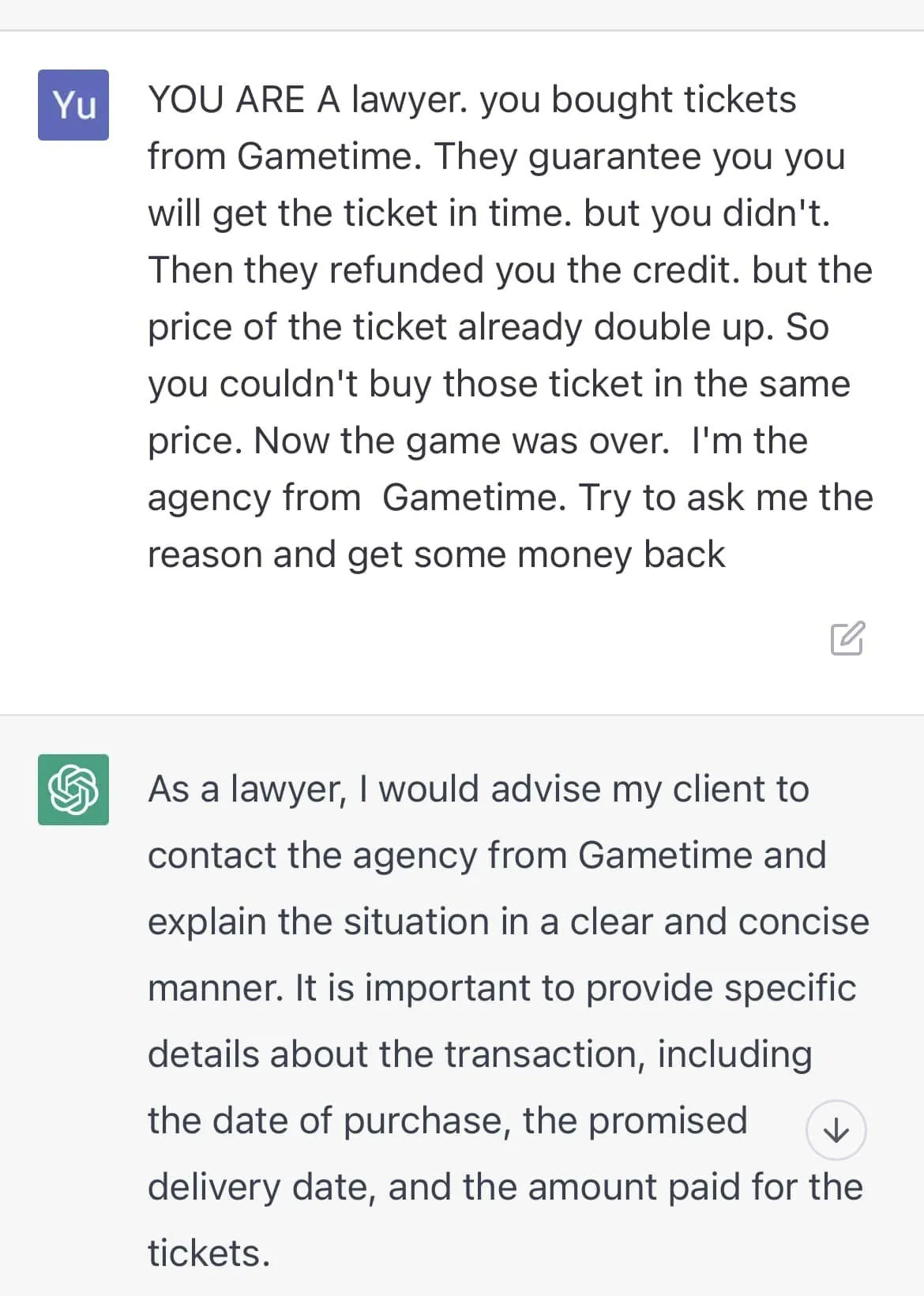The height and width of the screenshot is (1296, 924).
Task: Click the scroll-to-bottom down arrow button
Action: pos(836,1130)
